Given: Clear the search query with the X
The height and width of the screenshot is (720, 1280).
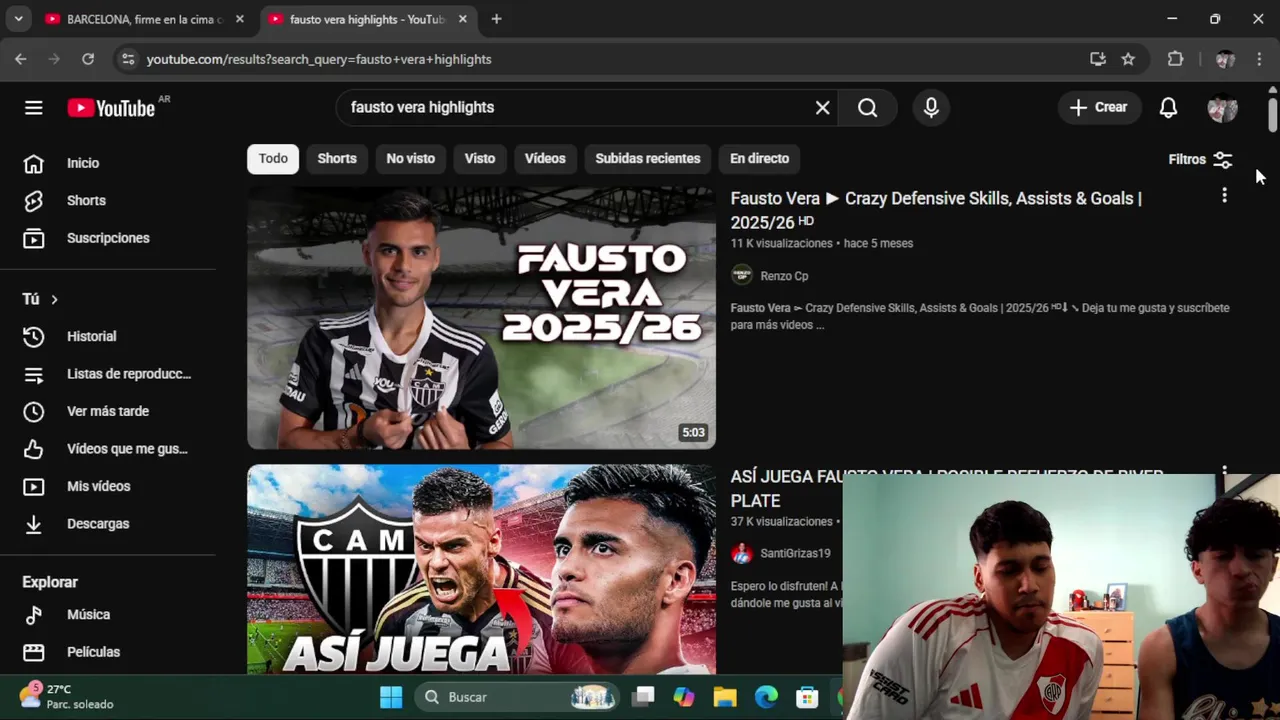Looking at the screenshot, I should coord(822,108).
